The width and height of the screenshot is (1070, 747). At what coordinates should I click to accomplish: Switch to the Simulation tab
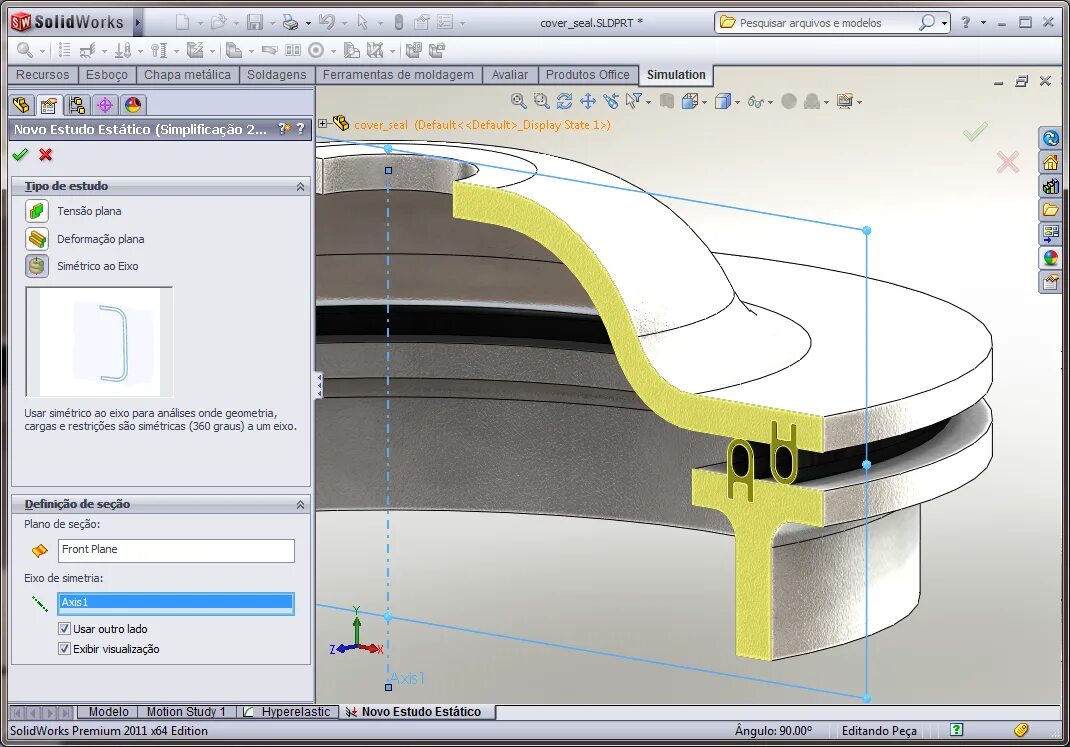677,74
